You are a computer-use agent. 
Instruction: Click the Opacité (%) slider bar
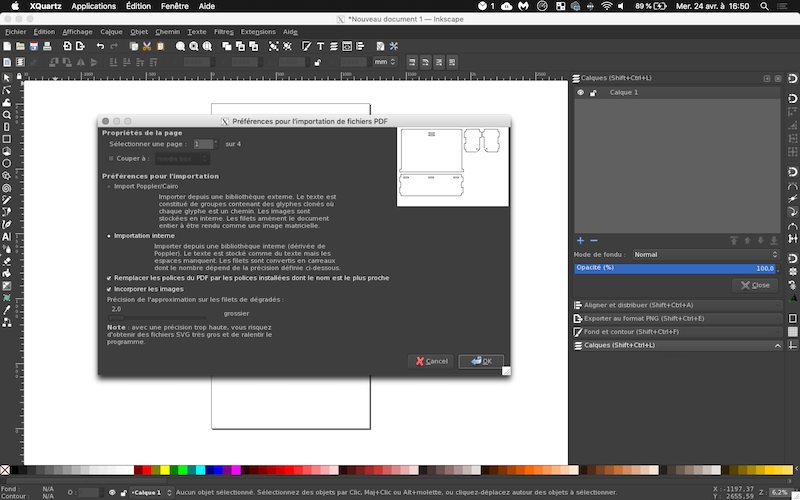[674, 268]
